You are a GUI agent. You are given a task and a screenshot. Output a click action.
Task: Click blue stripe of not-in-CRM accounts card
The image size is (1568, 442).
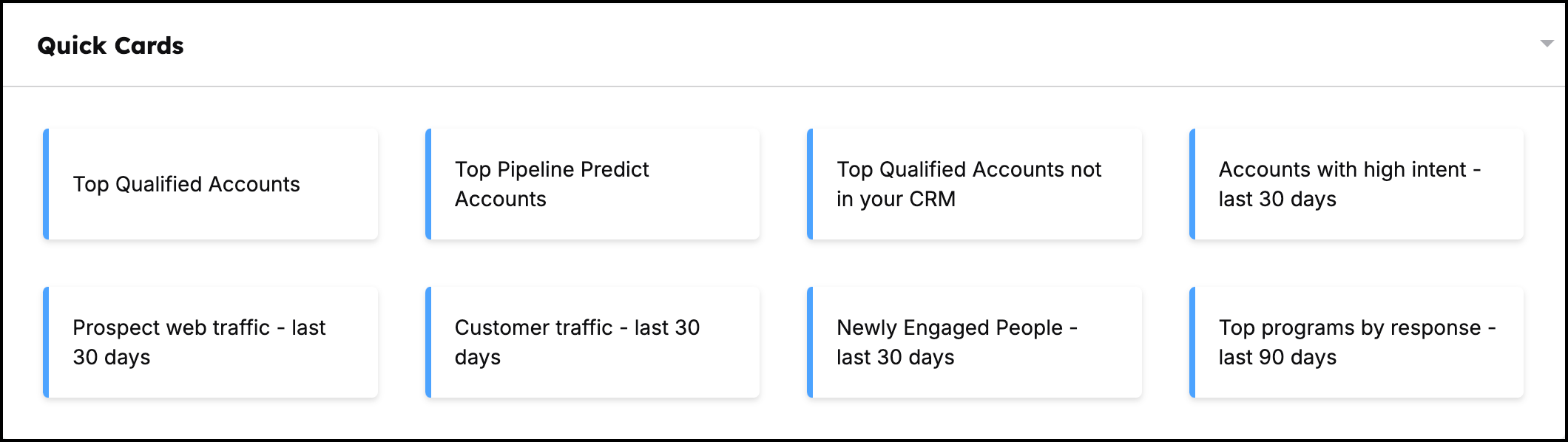[x=810, y=184]
